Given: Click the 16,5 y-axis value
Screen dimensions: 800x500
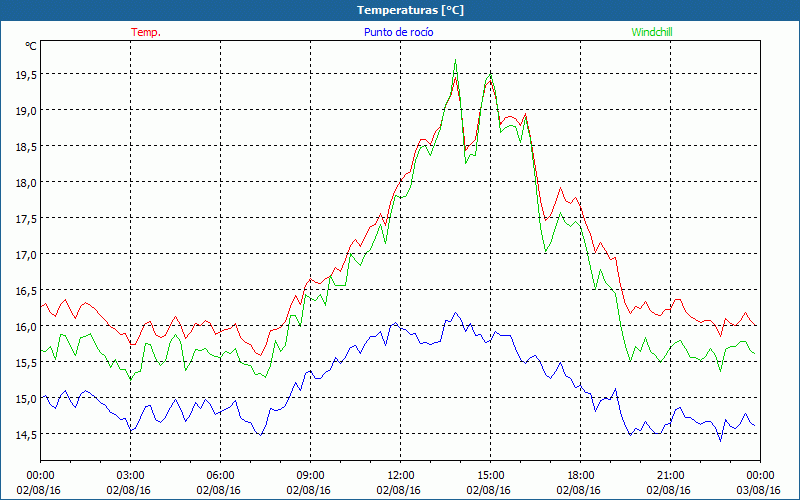Looking at the screenshot, I should (x=26, y=291).
